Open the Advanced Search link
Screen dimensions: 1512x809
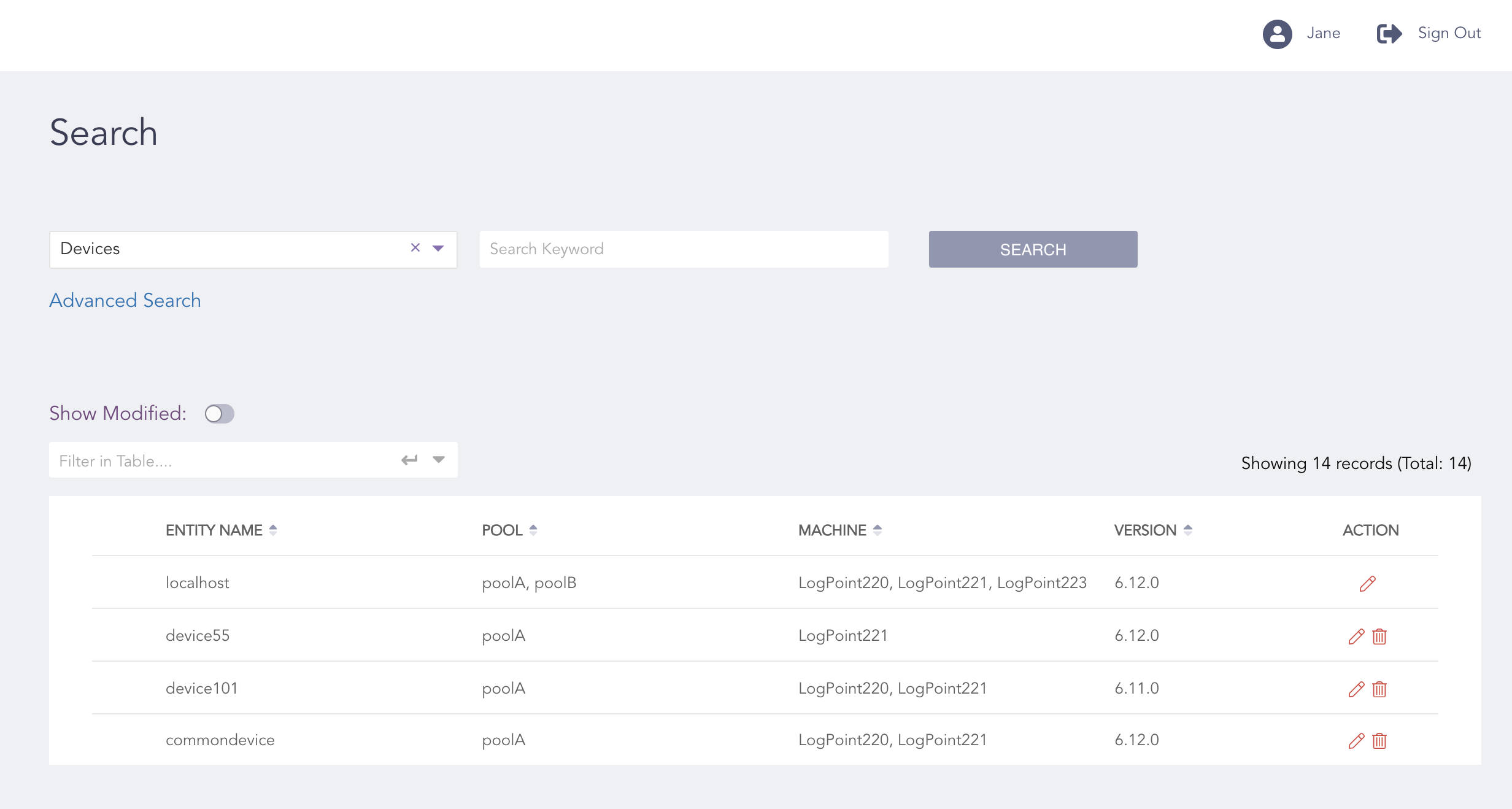pos(125,301)
